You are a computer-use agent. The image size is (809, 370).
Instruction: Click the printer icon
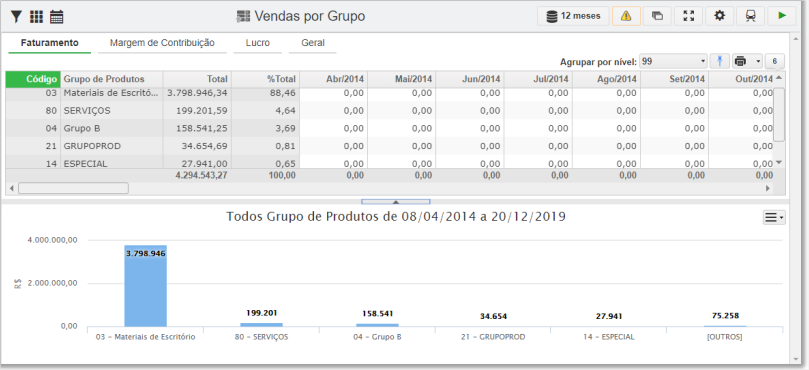[740, 61]
